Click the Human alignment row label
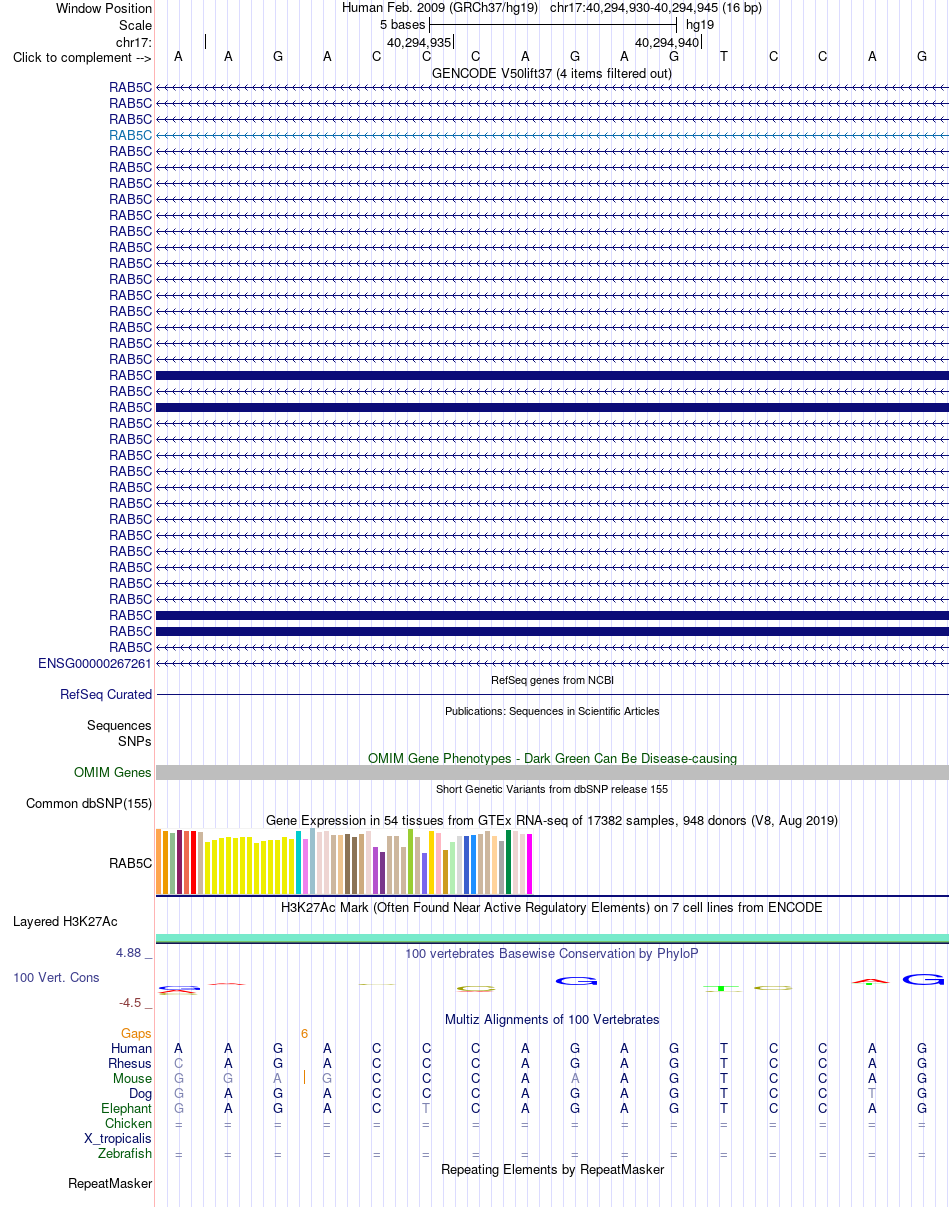Screen dimensions: 950x1207 pos(131,1048)
